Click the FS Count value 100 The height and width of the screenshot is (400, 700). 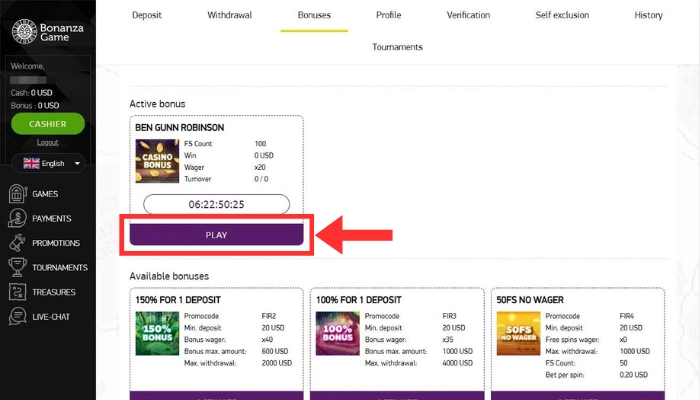coord(260,144)
